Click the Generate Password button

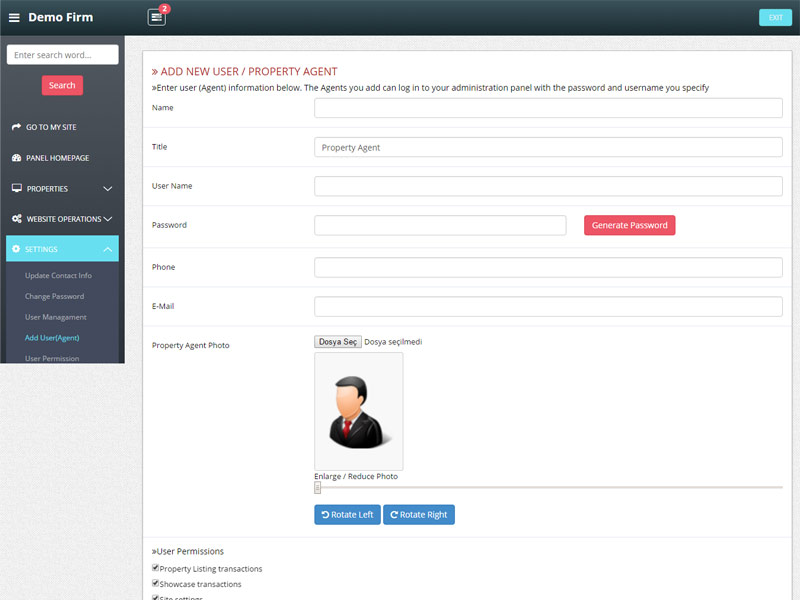click(629, 225)
